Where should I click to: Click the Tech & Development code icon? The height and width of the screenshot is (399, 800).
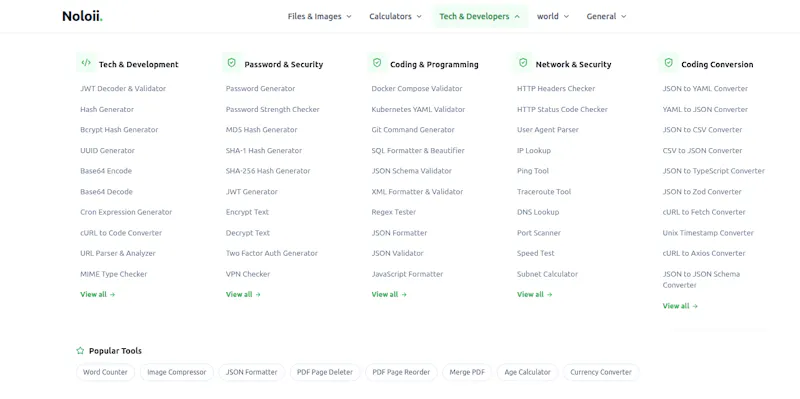[x=86, y=63]
